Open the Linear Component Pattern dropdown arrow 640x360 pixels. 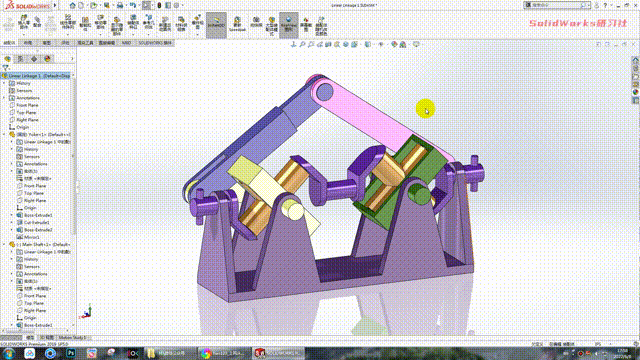tap(68, 35)
